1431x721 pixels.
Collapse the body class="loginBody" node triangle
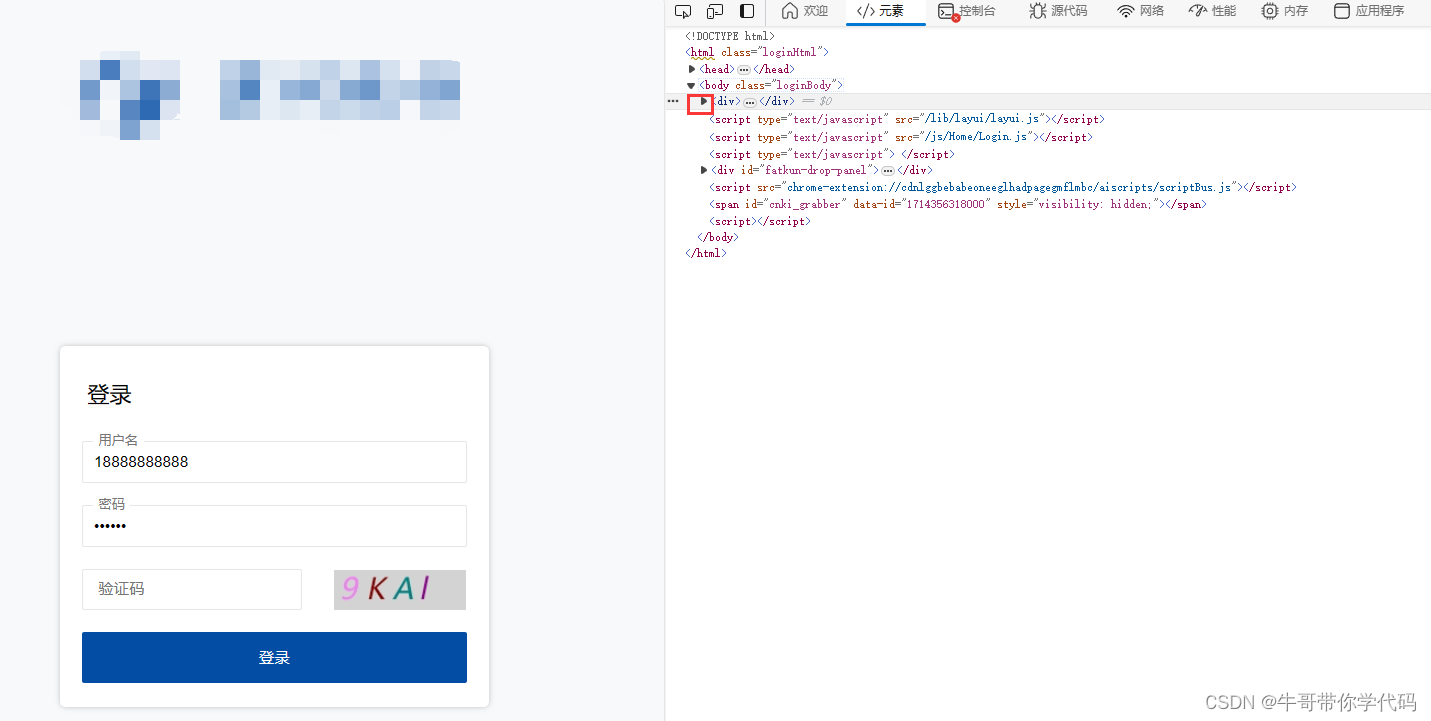point(691,85)
